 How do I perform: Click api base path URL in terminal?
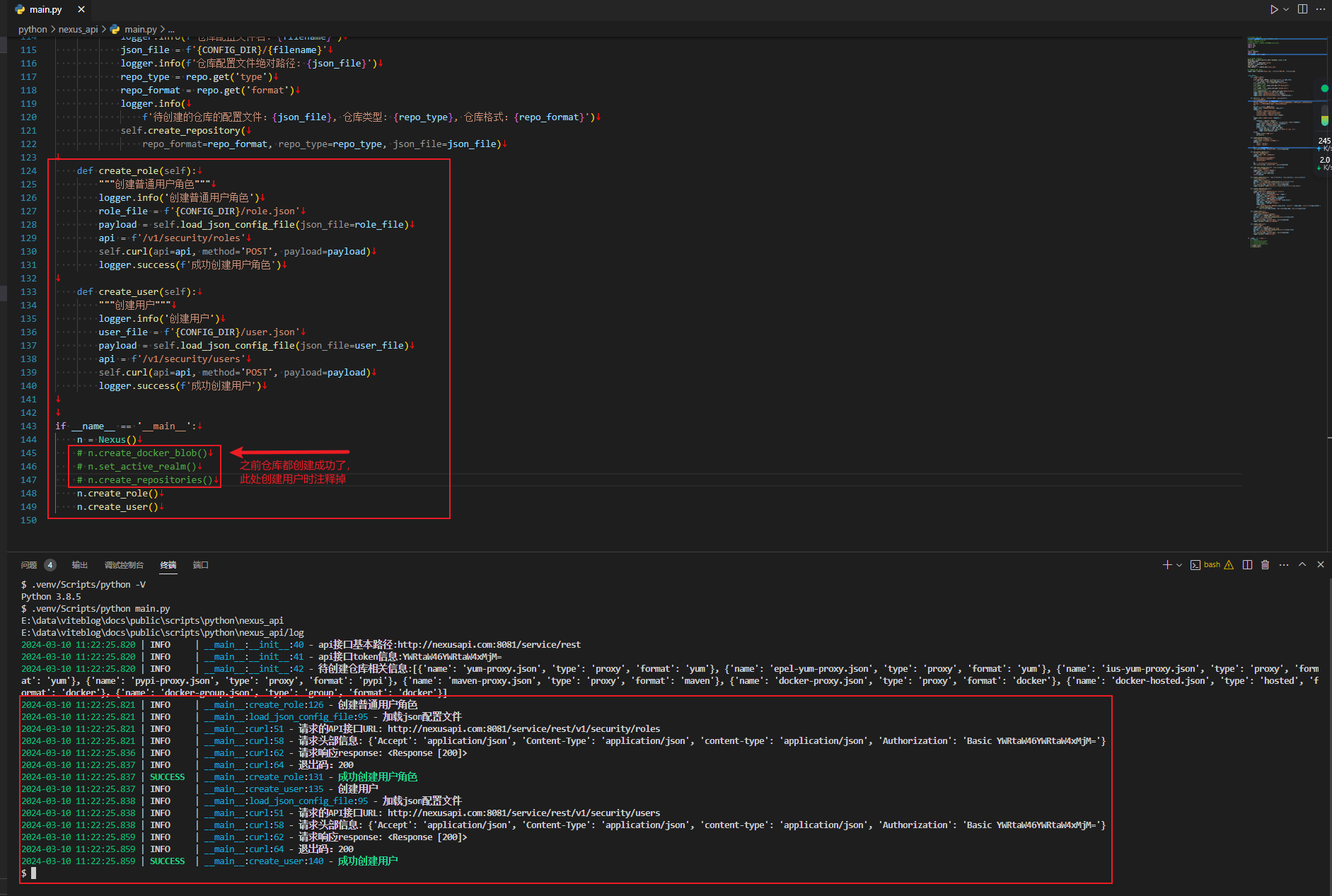489,644
